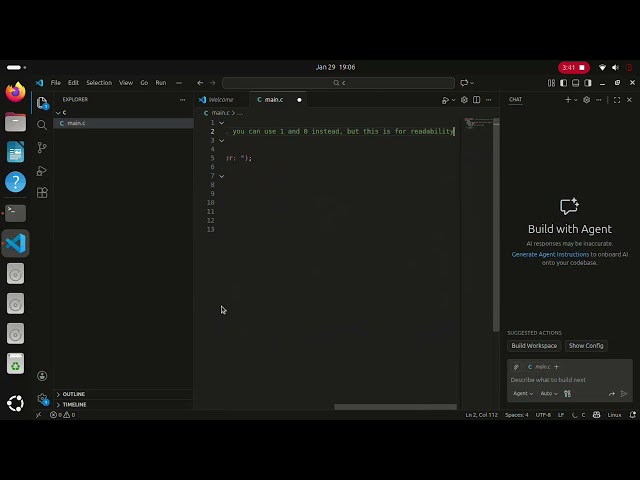640x480 pixels.
Task: Go forward using the navigation arrow
Action: 212,83
